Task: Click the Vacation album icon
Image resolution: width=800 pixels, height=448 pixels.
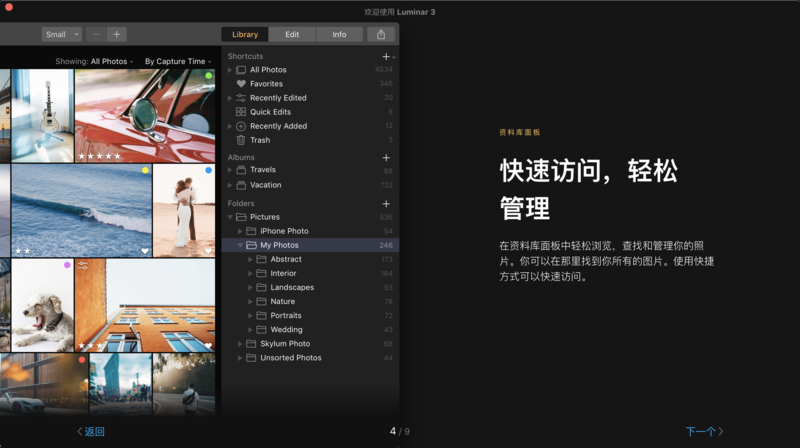Action: tap(241, 185)
